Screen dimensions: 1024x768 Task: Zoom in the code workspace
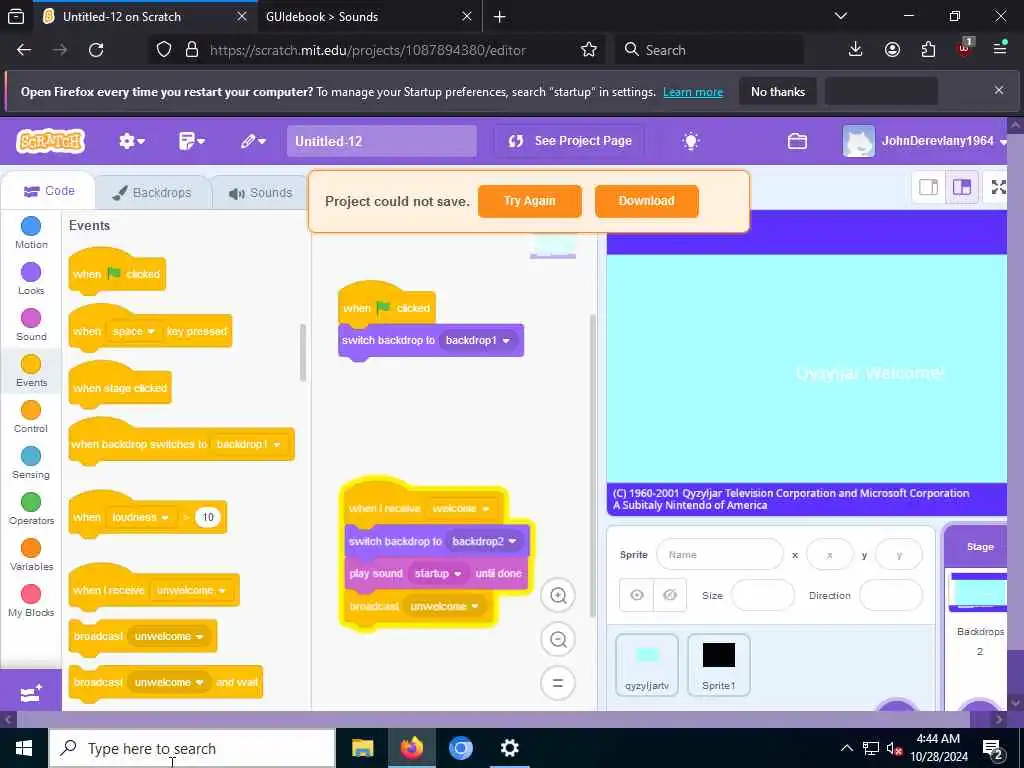pos(558,596)
